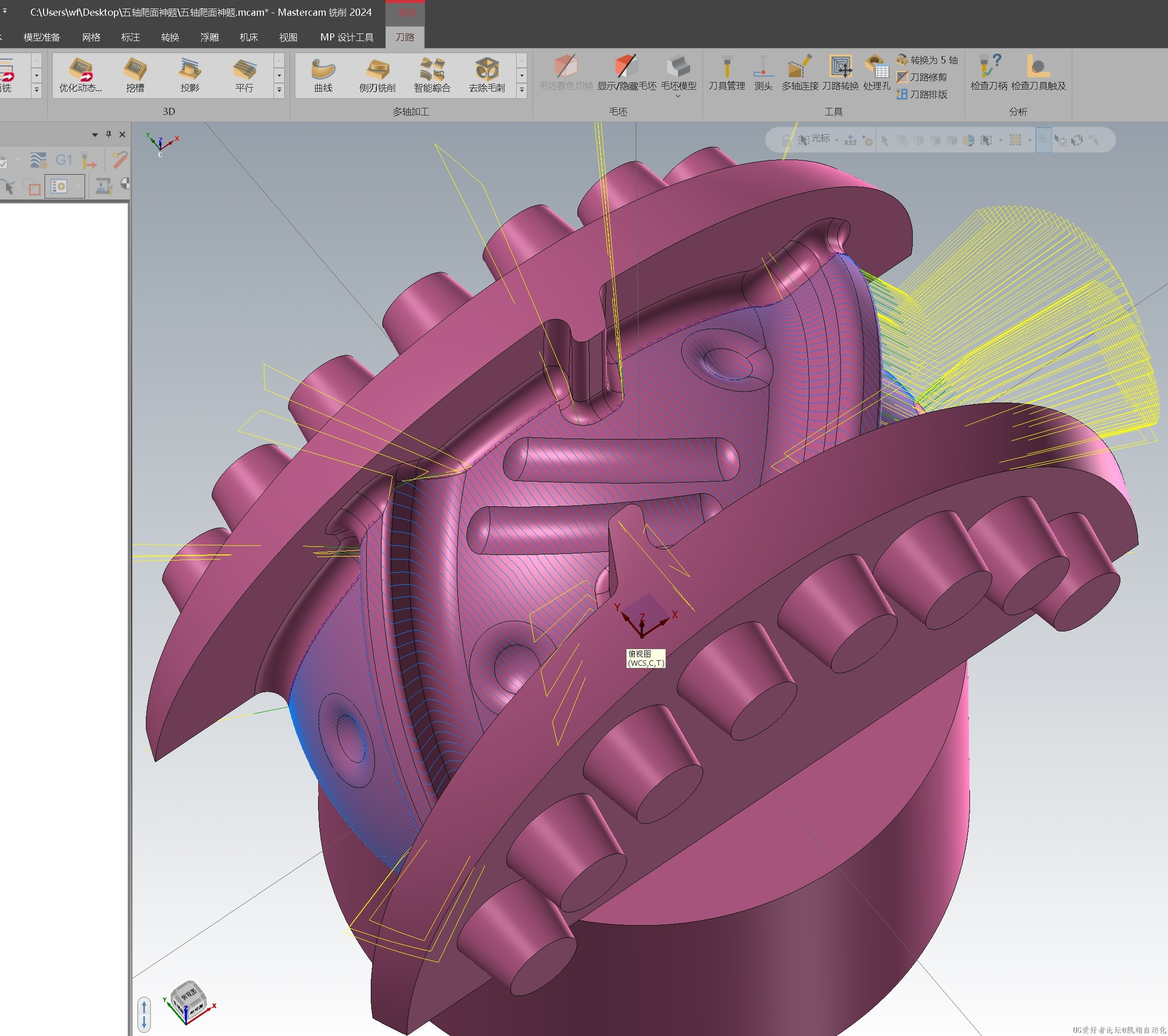This screenshot has width=1168, height=1036.
Task: Click the circle-and-square geometry icon
Action: coord(31,187)
